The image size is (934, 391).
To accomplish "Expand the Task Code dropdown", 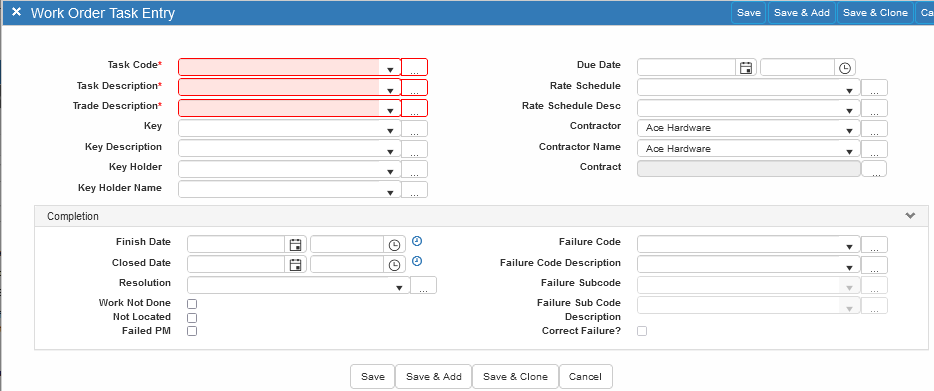I will (390, 70).
